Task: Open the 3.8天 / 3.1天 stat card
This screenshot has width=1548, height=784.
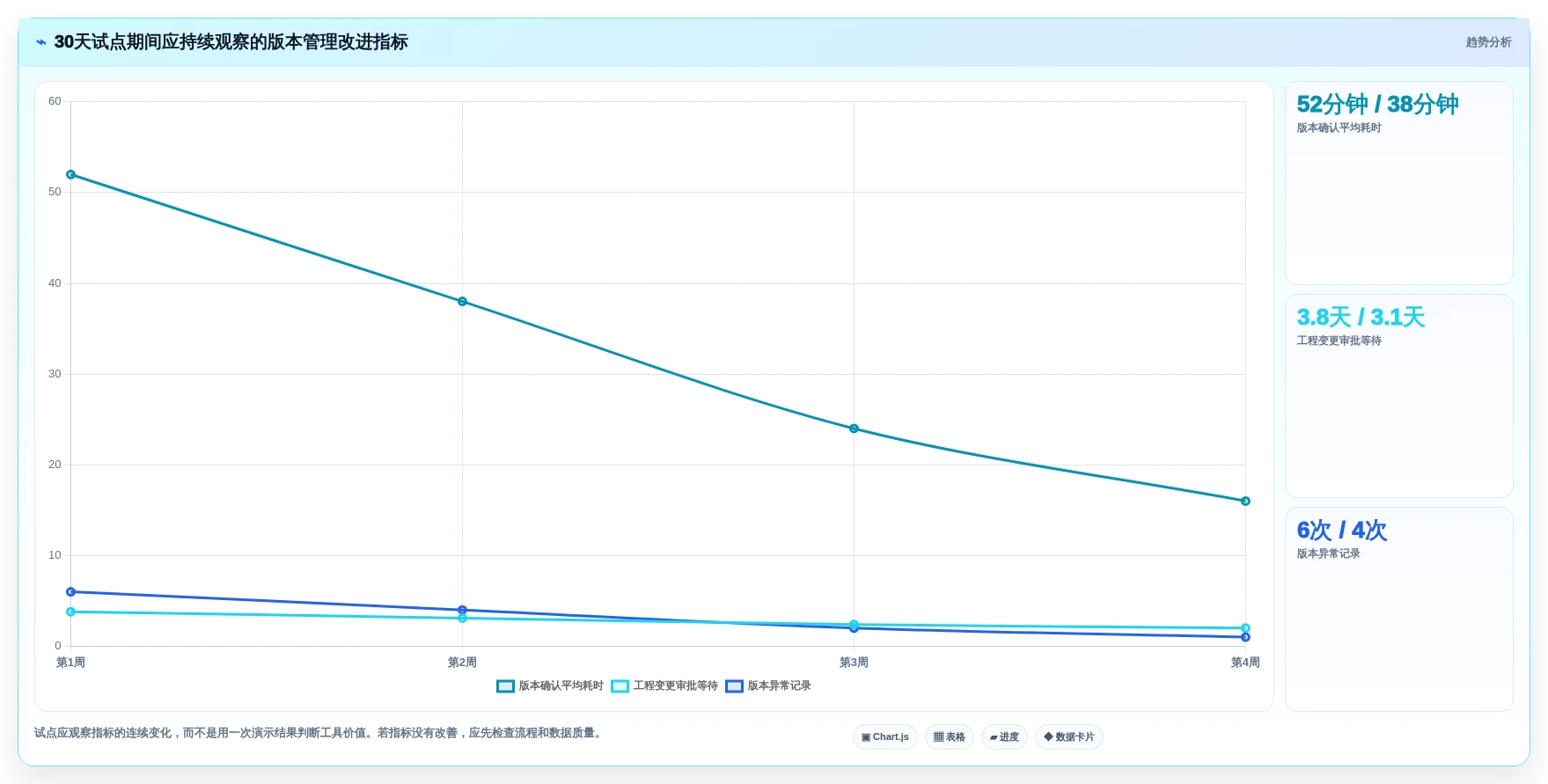Action: (1398, 396)
